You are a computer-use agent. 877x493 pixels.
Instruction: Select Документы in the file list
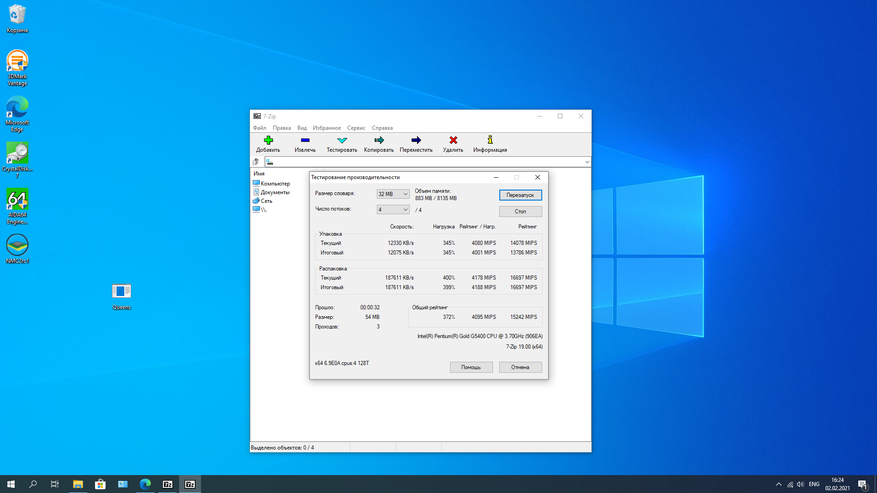(271, 192)
